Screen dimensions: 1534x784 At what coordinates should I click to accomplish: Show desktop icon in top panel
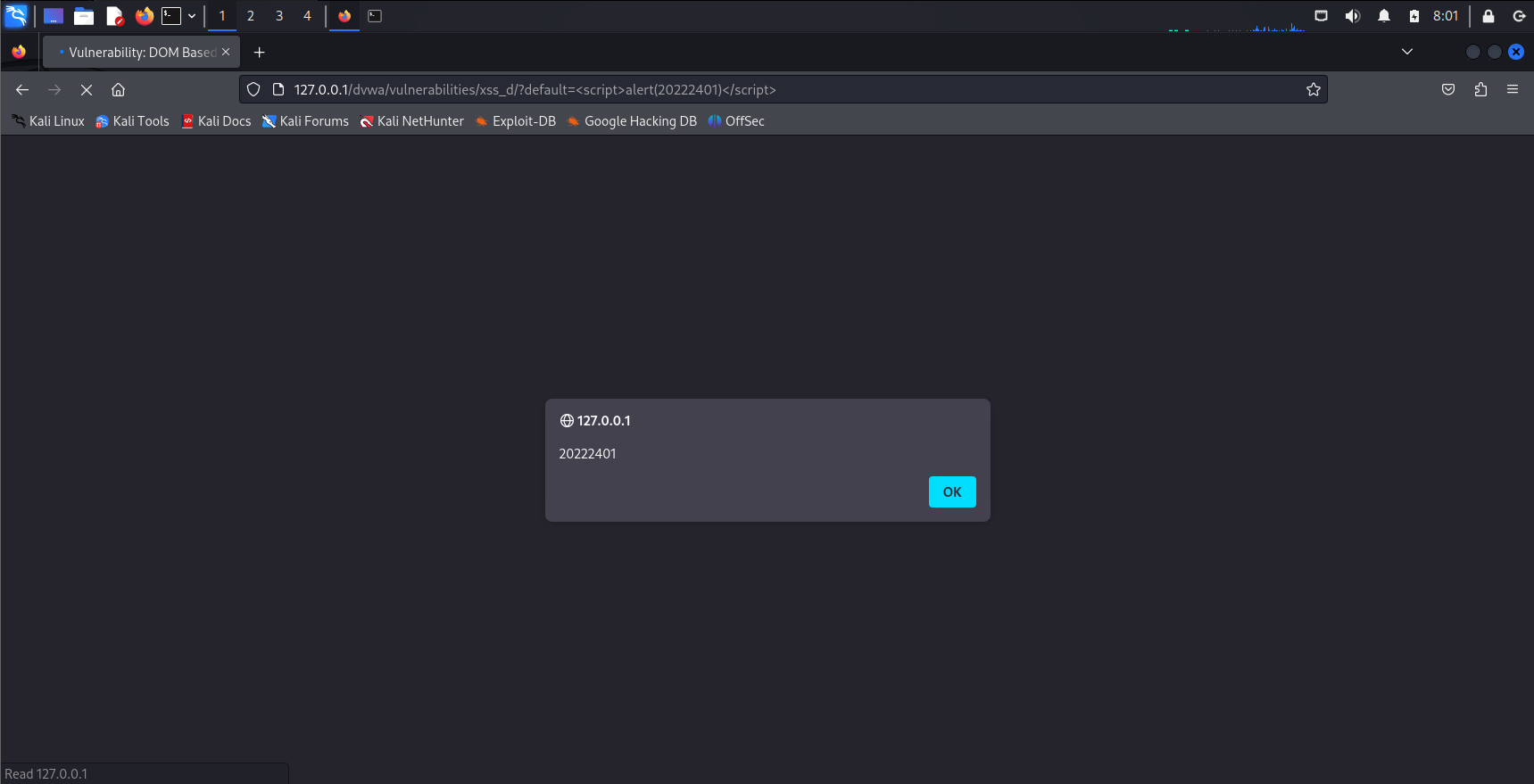(54, 16)
